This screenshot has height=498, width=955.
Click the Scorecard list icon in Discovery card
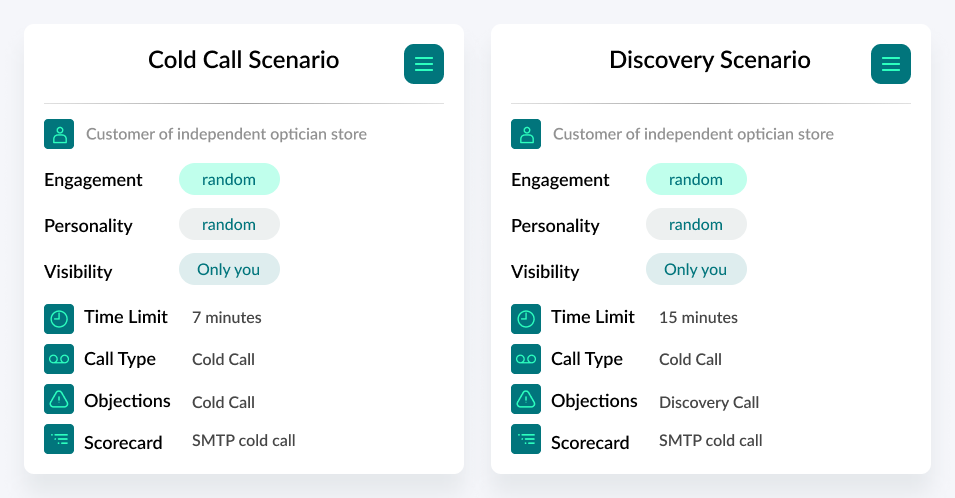tap(526, 439)
